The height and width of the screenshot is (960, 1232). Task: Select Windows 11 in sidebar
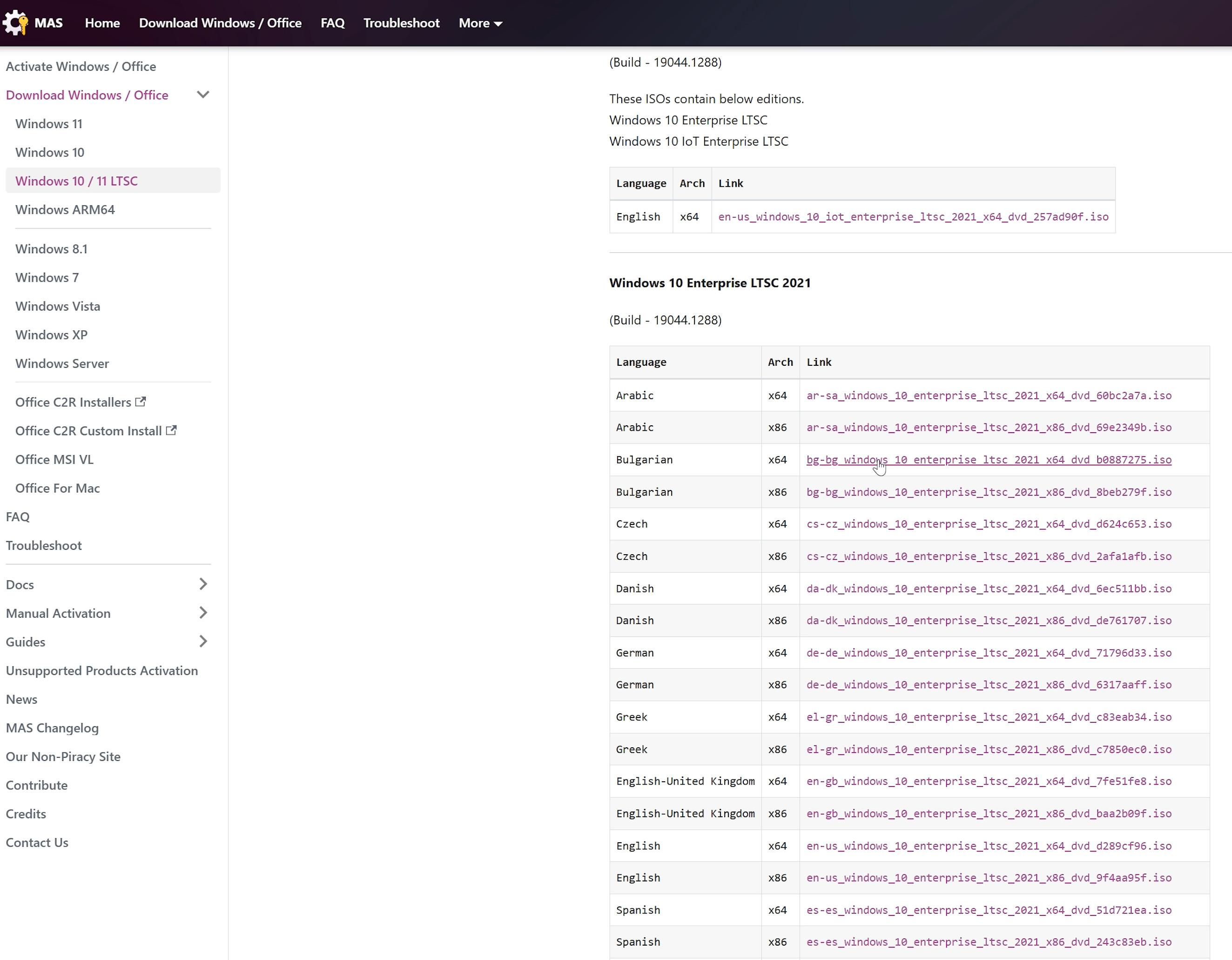pos(49,123)
